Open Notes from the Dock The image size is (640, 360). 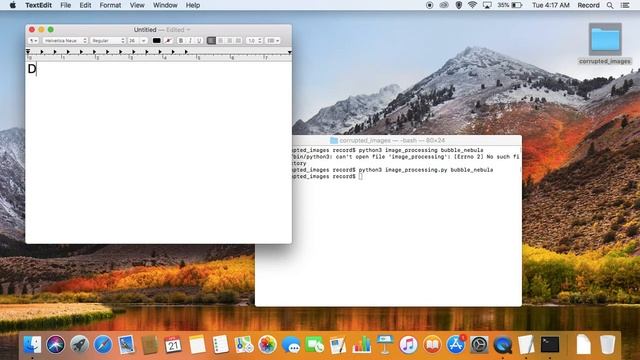[x=197, y=345]
